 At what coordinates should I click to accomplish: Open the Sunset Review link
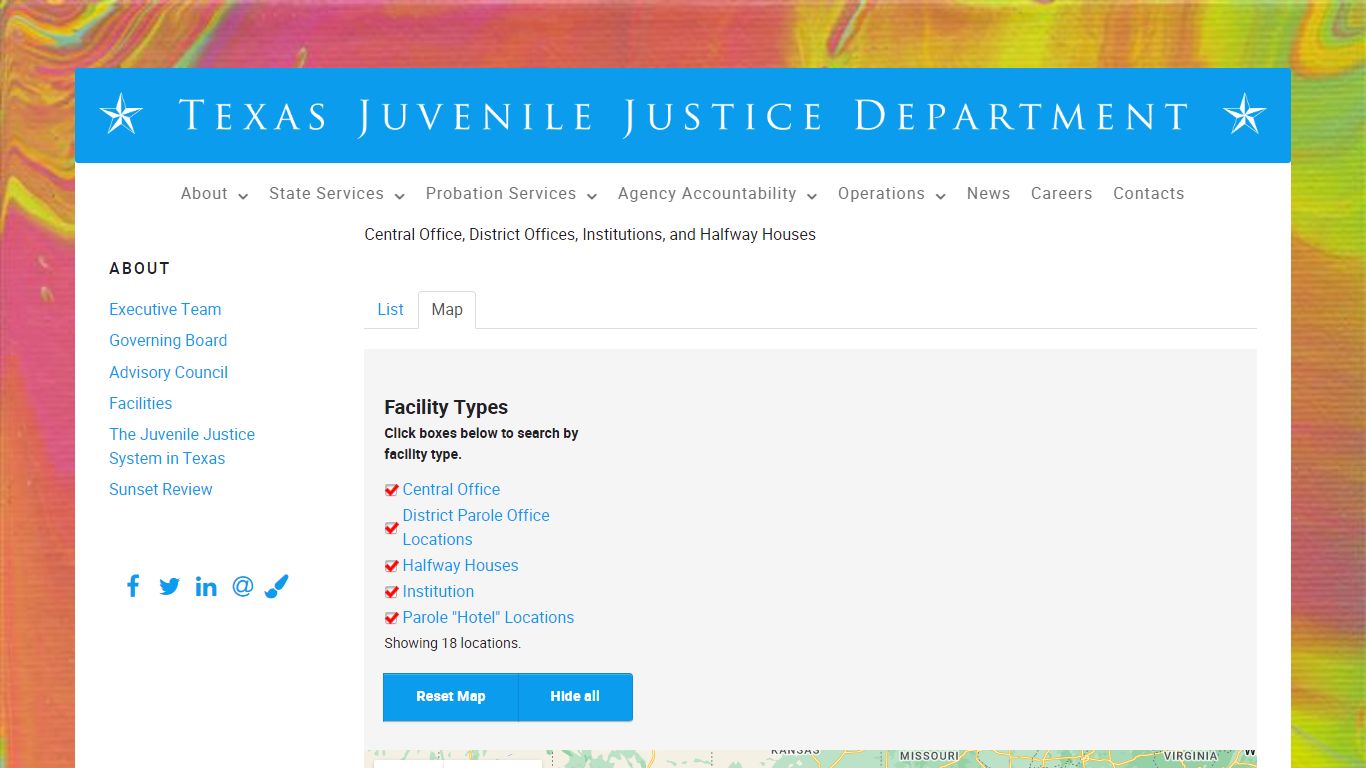pos(160,490)
